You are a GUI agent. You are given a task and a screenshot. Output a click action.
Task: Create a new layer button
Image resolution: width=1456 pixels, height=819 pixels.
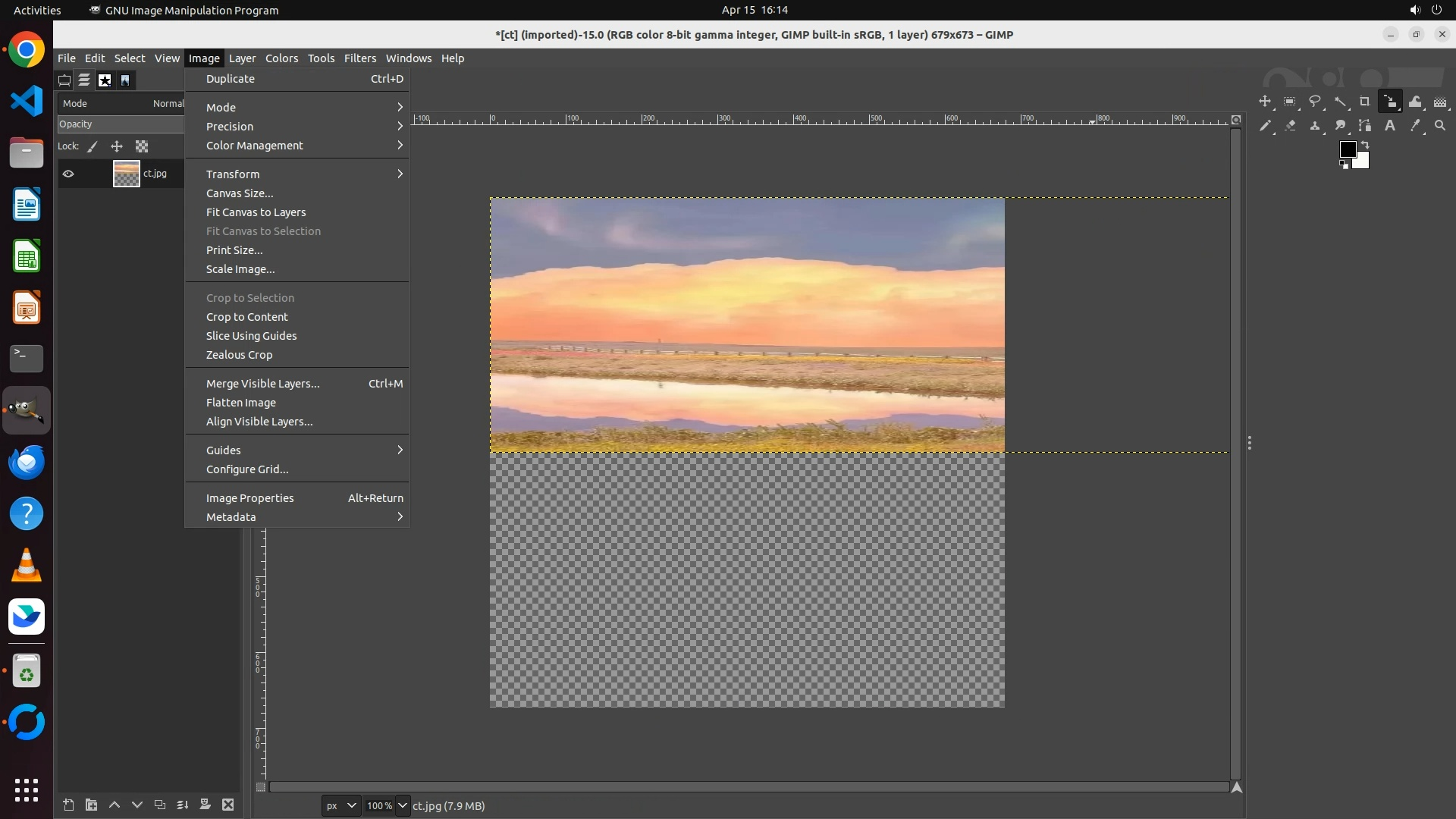click(x=68, y=805)
